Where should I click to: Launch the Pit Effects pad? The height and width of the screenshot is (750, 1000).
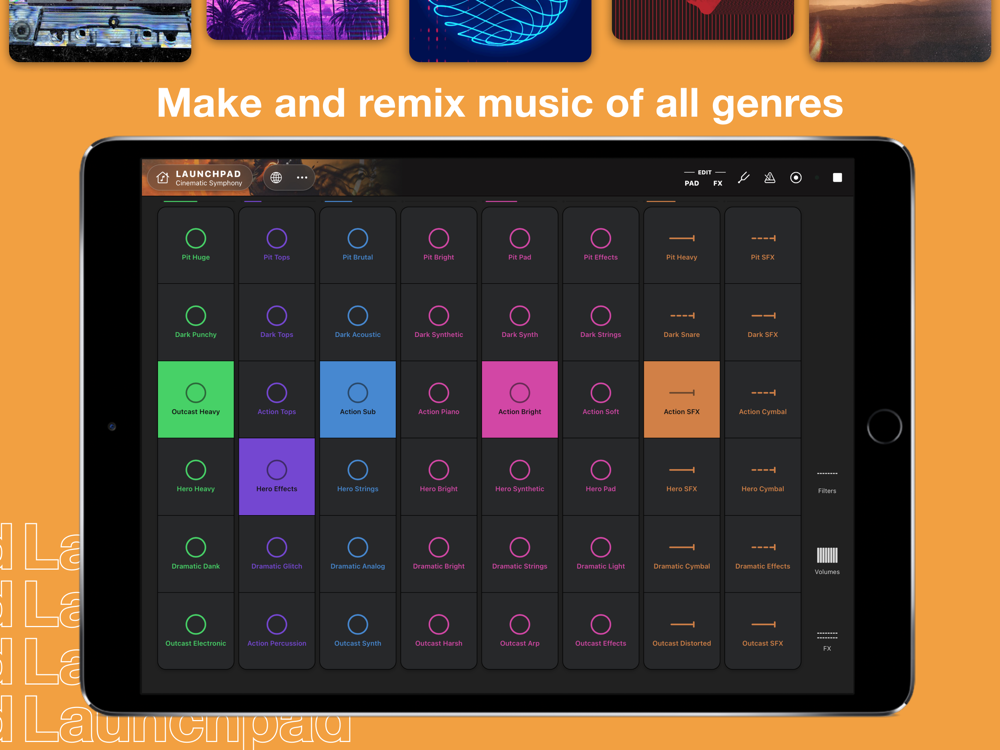click(601, 245)
